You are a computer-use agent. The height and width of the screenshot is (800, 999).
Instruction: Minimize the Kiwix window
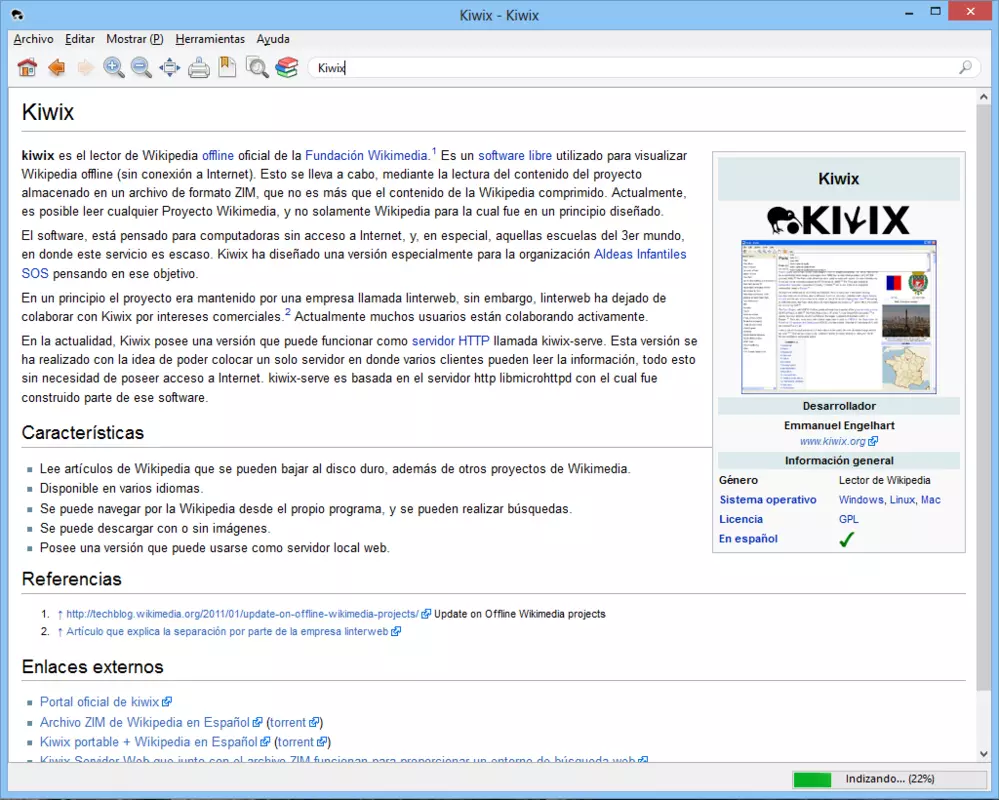click(x=909, y=13)
